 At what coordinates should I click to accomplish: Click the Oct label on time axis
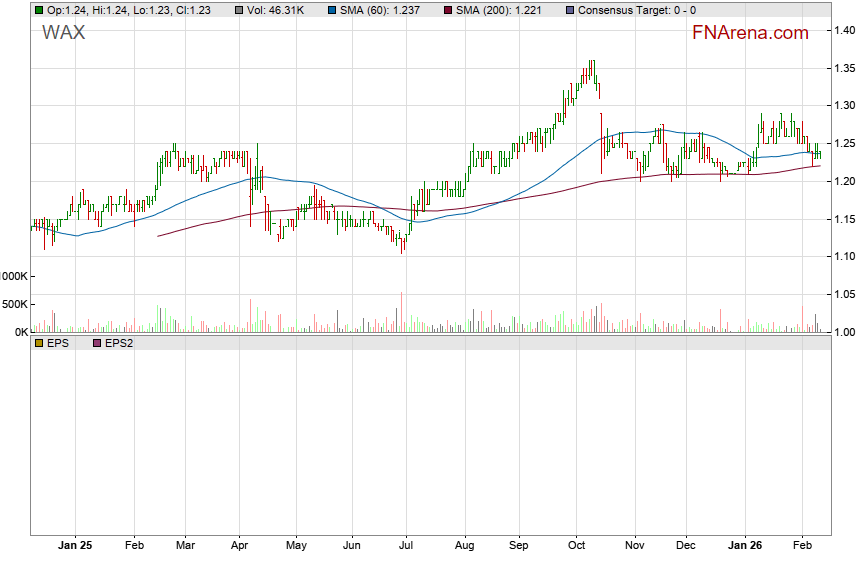pyautogui.click(x=577, y=546)
